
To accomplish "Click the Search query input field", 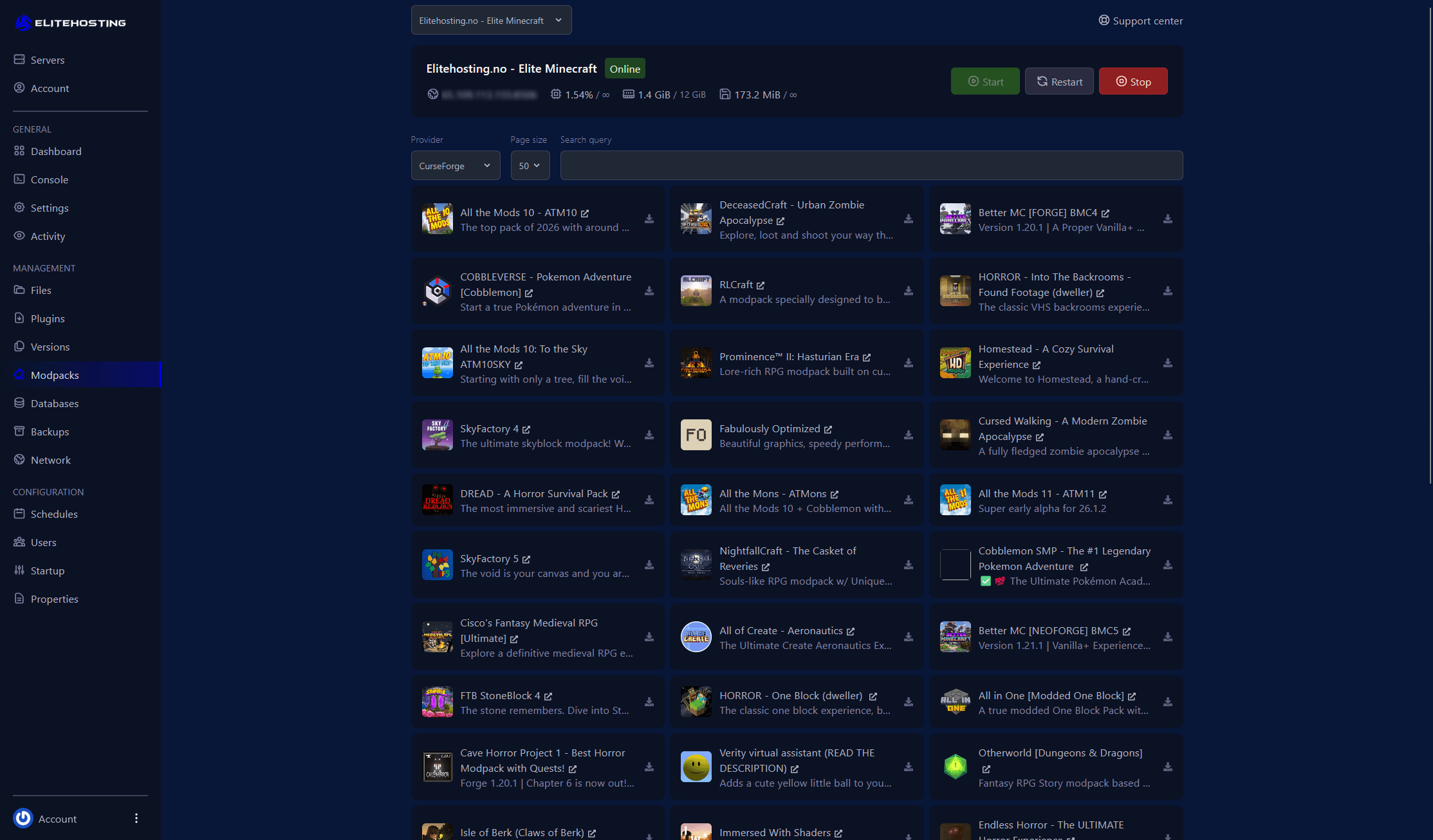I will coord(871,165).
